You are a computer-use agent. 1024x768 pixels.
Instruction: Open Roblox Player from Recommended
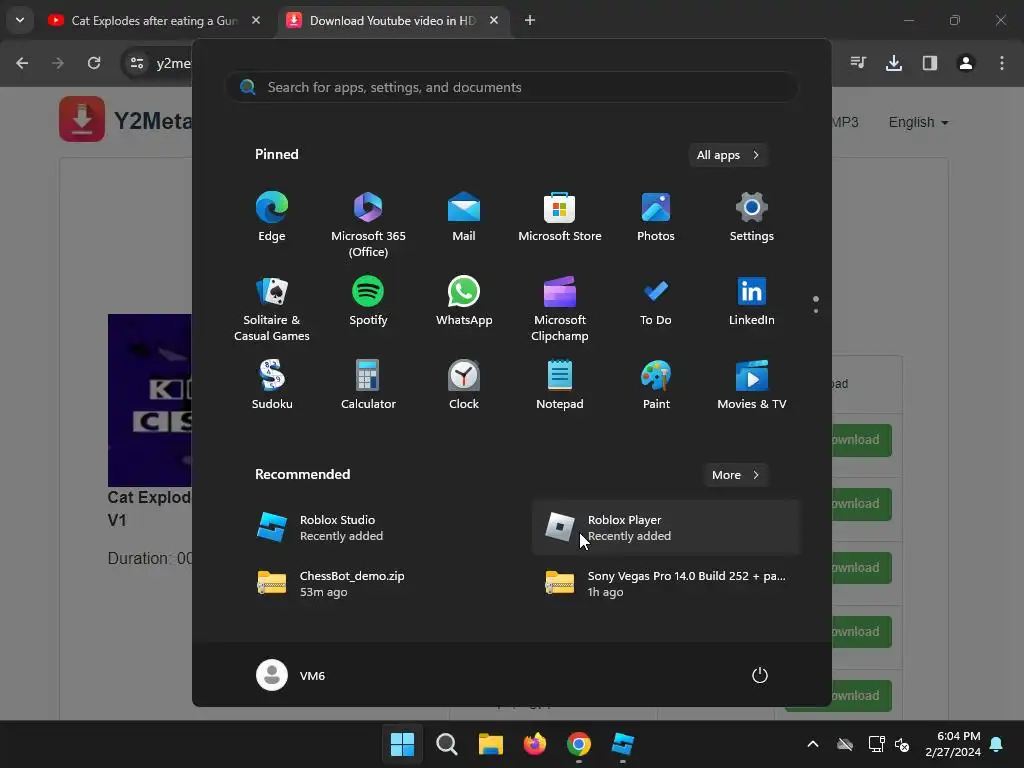click(x=666, y=527)
